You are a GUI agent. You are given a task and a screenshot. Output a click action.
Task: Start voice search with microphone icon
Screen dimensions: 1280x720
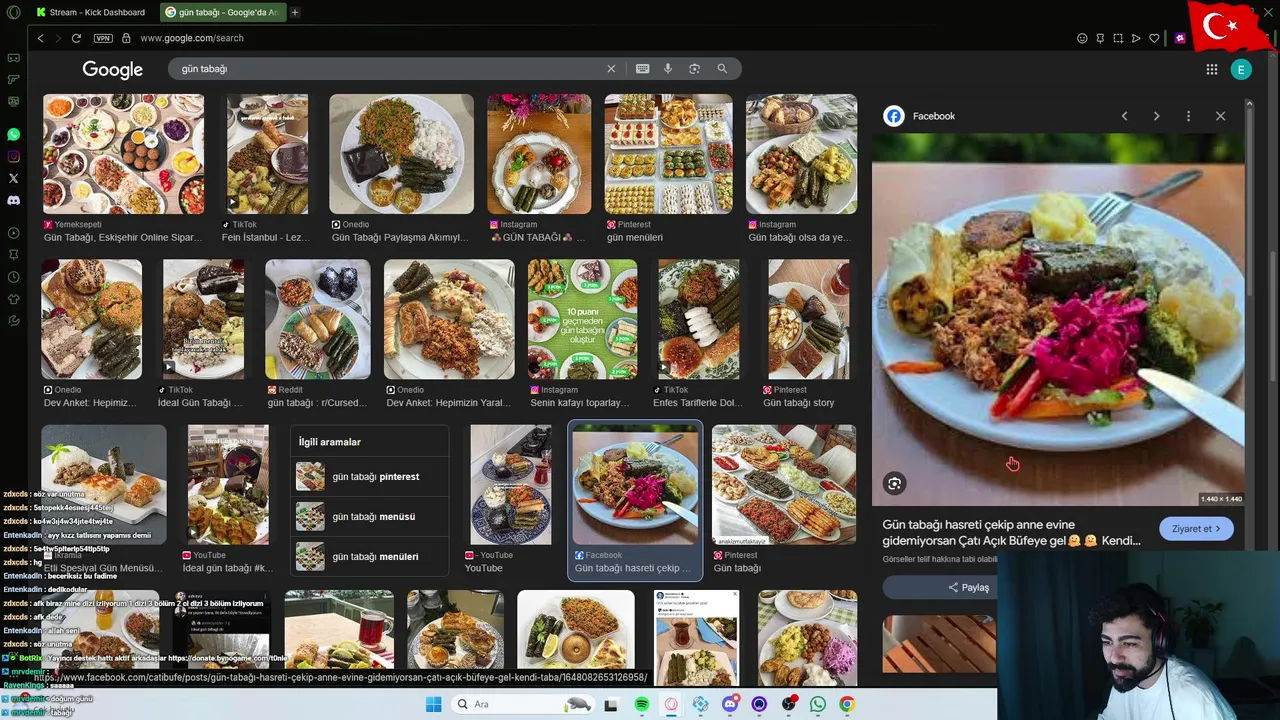click(668, 69)
